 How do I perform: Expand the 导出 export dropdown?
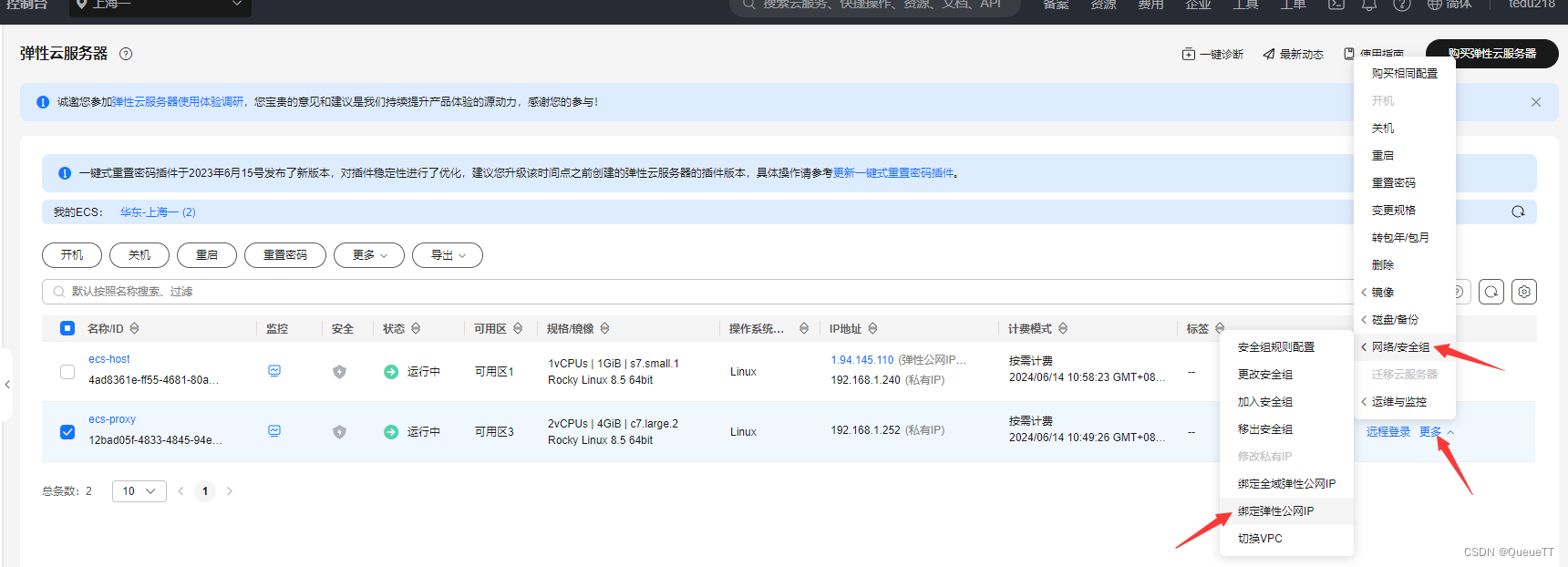448,255
